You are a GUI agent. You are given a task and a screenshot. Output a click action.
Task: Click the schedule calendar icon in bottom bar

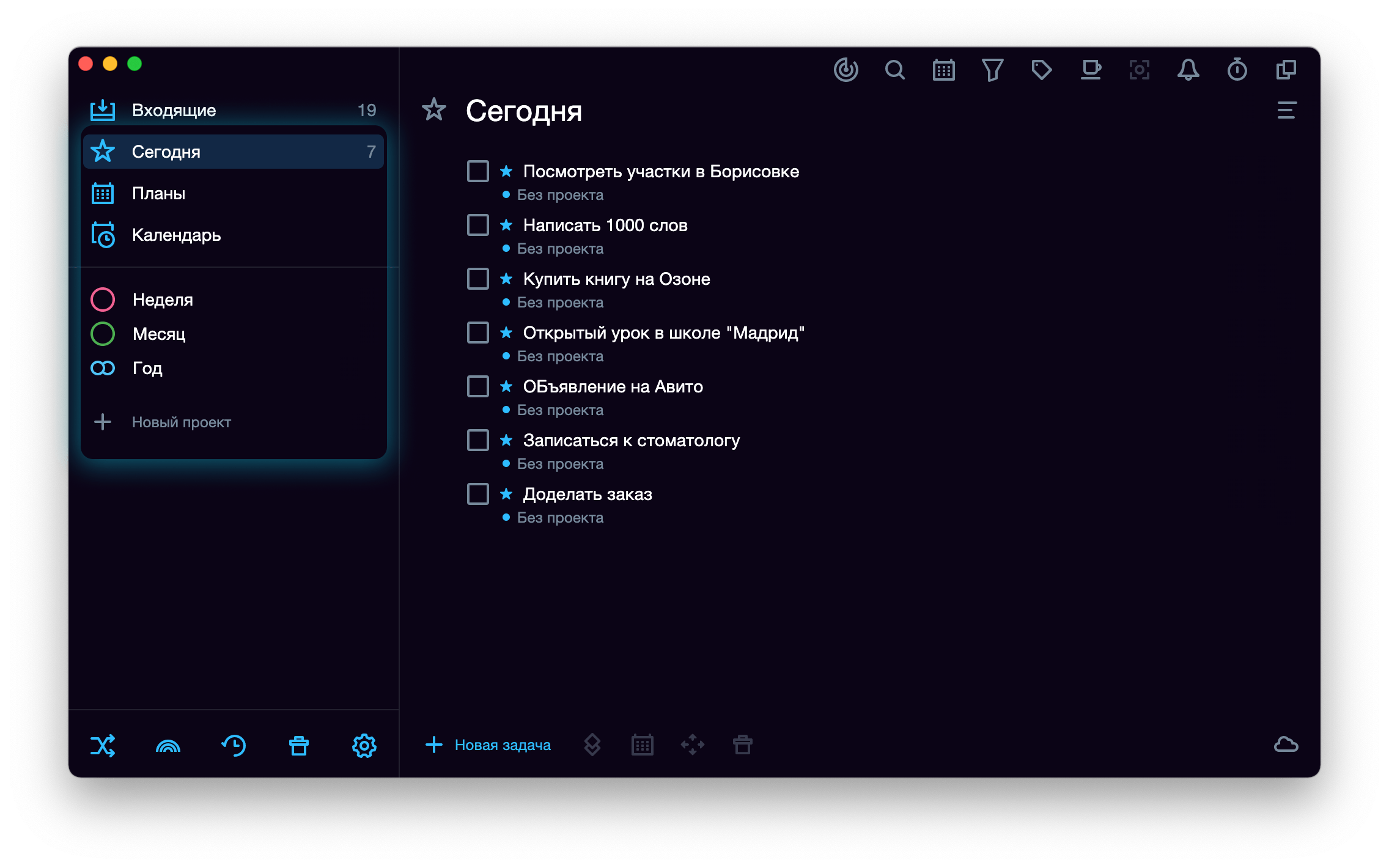[x=643, y=745]
